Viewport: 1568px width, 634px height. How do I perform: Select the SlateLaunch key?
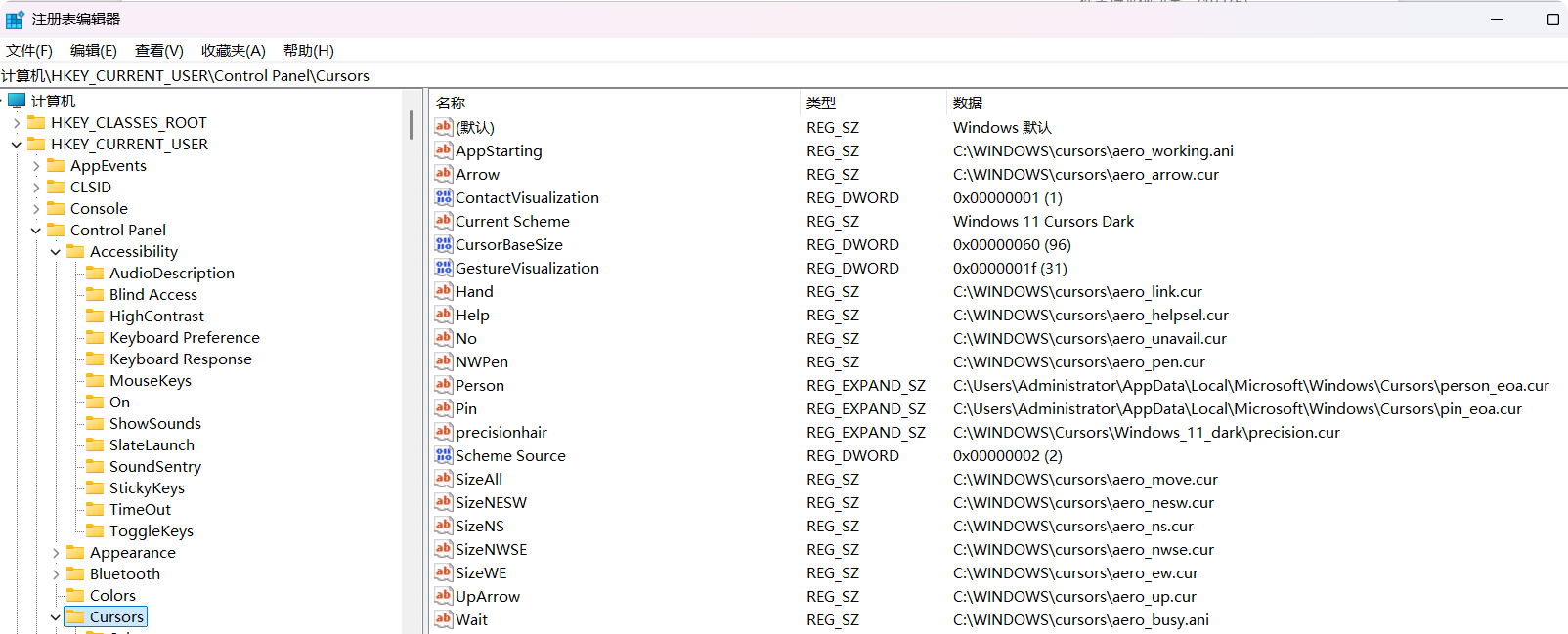[152, 444]
